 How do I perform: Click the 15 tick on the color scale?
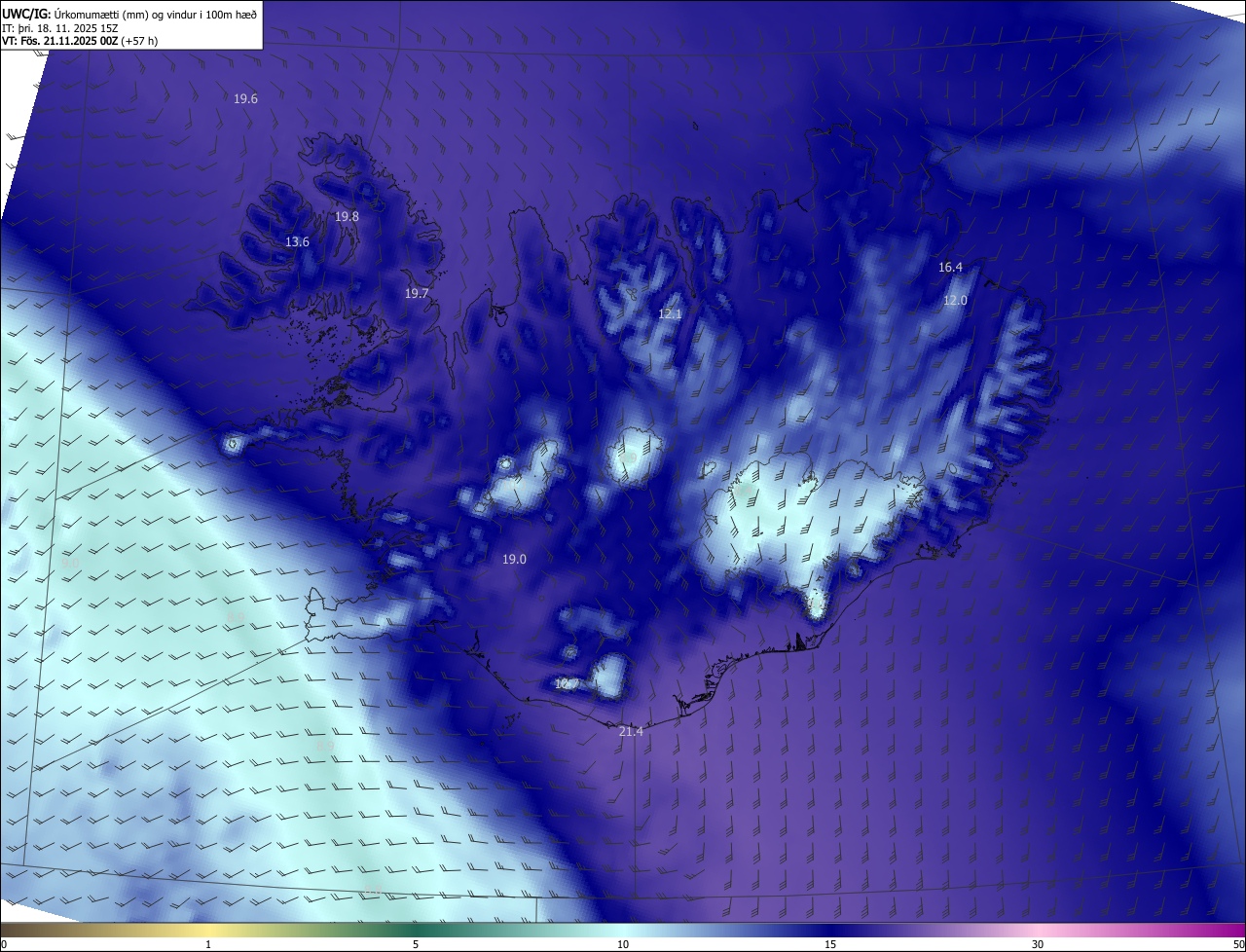(x=830, y=944)
